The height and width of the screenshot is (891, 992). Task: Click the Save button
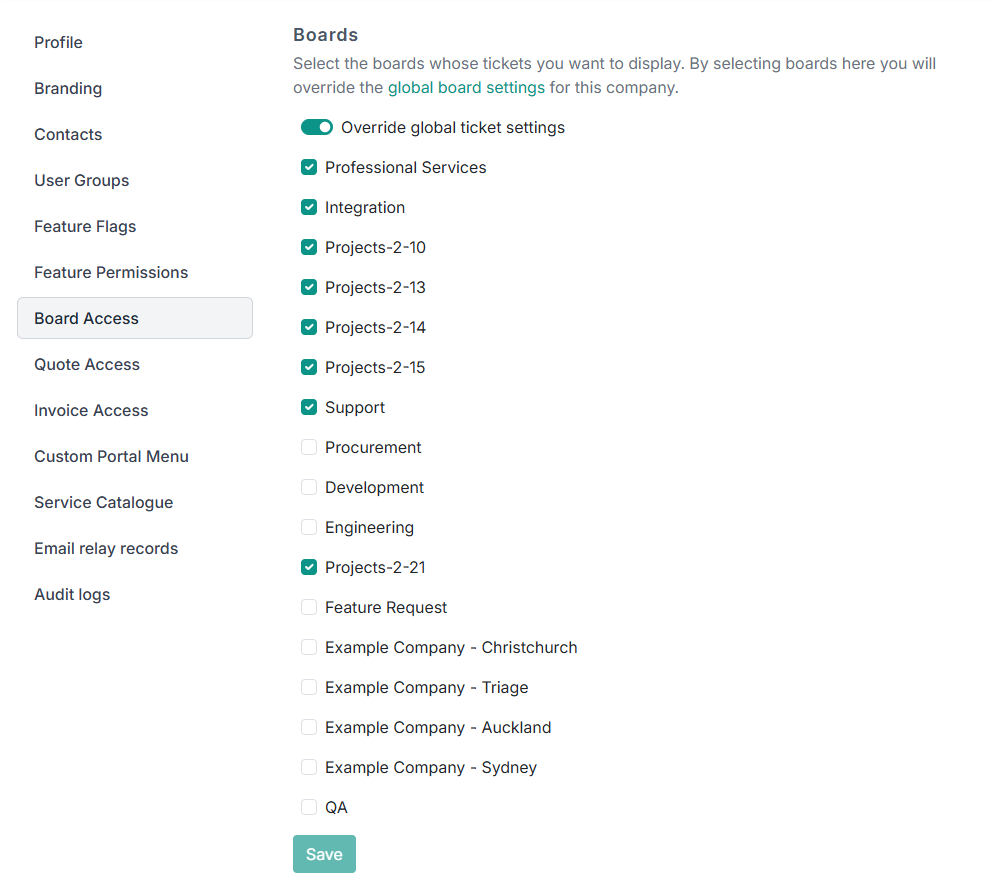pyautogui.click(x=324, y=854)
